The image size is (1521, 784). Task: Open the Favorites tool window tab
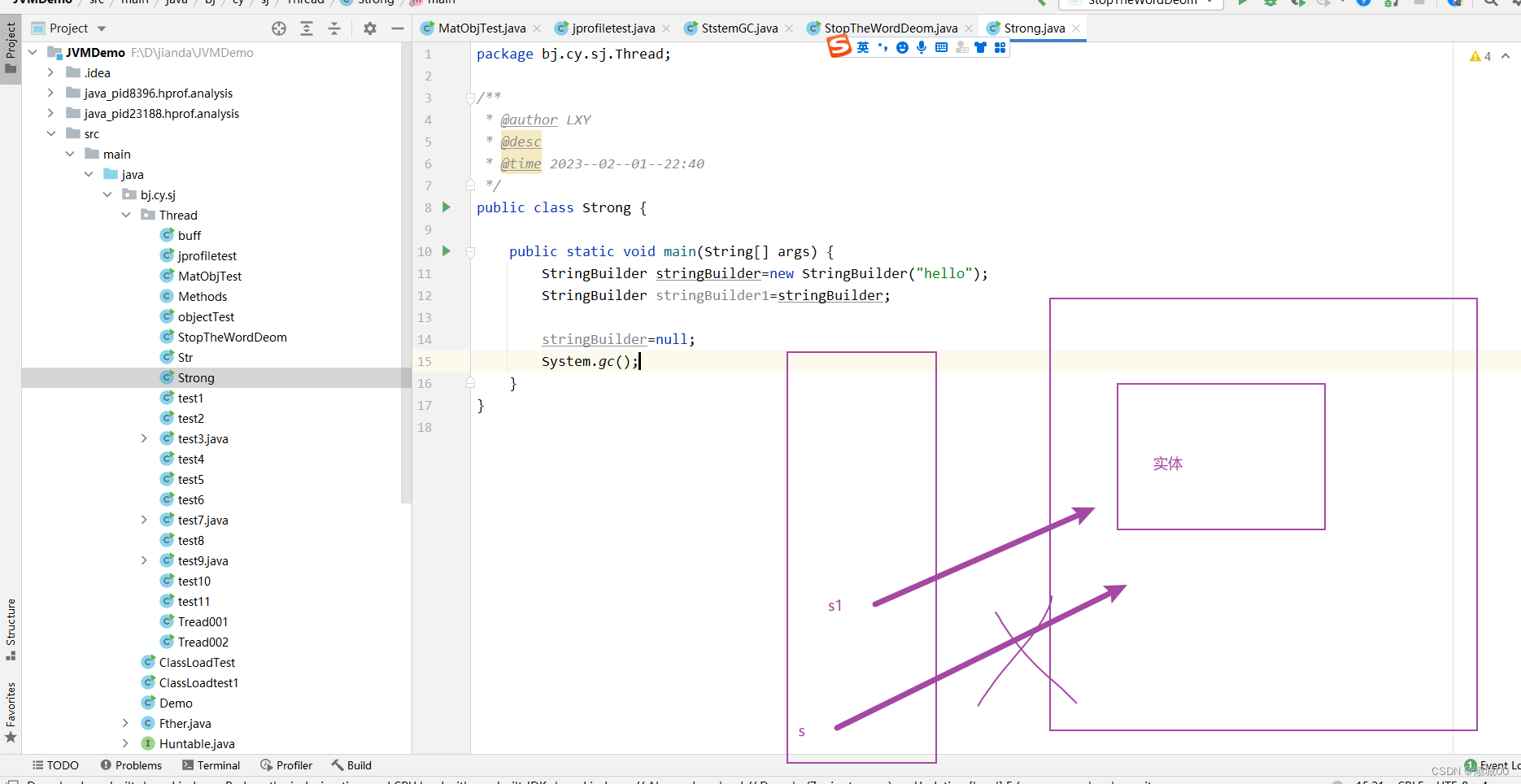pyautogui.click(x=11, y=712)
